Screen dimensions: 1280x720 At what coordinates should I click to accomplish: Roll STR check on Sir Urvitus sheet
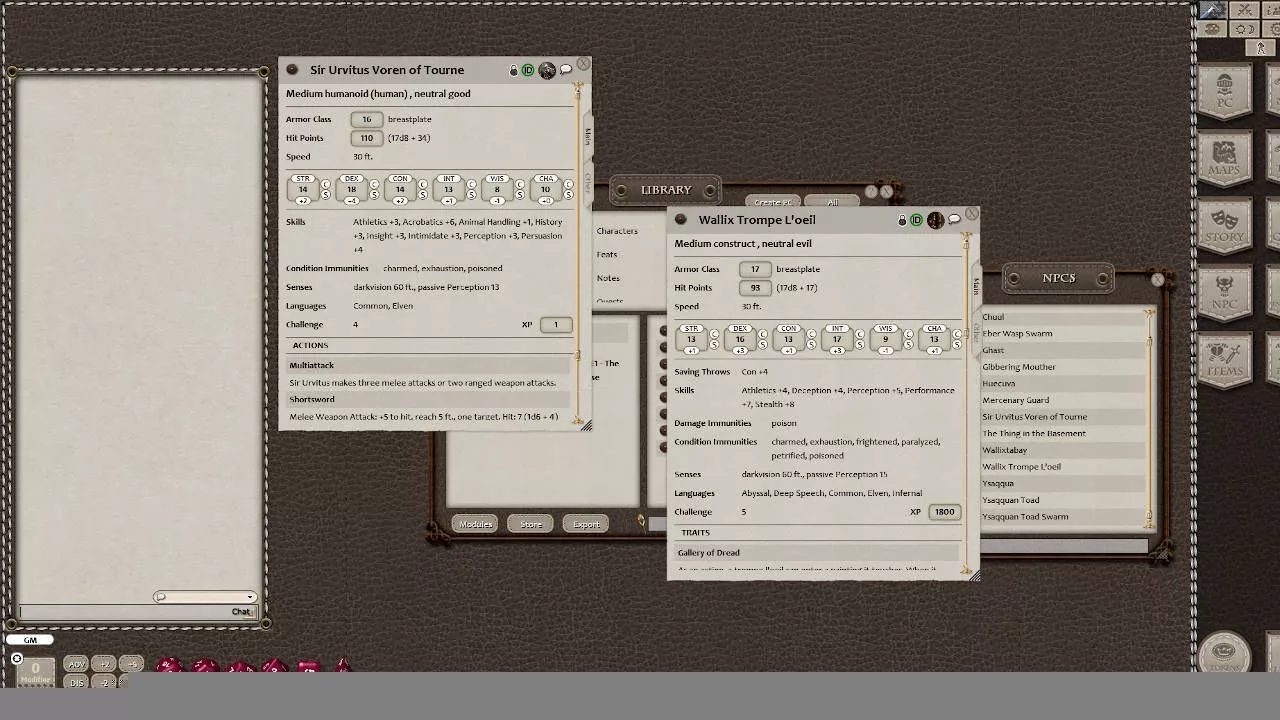pos(326,184)
